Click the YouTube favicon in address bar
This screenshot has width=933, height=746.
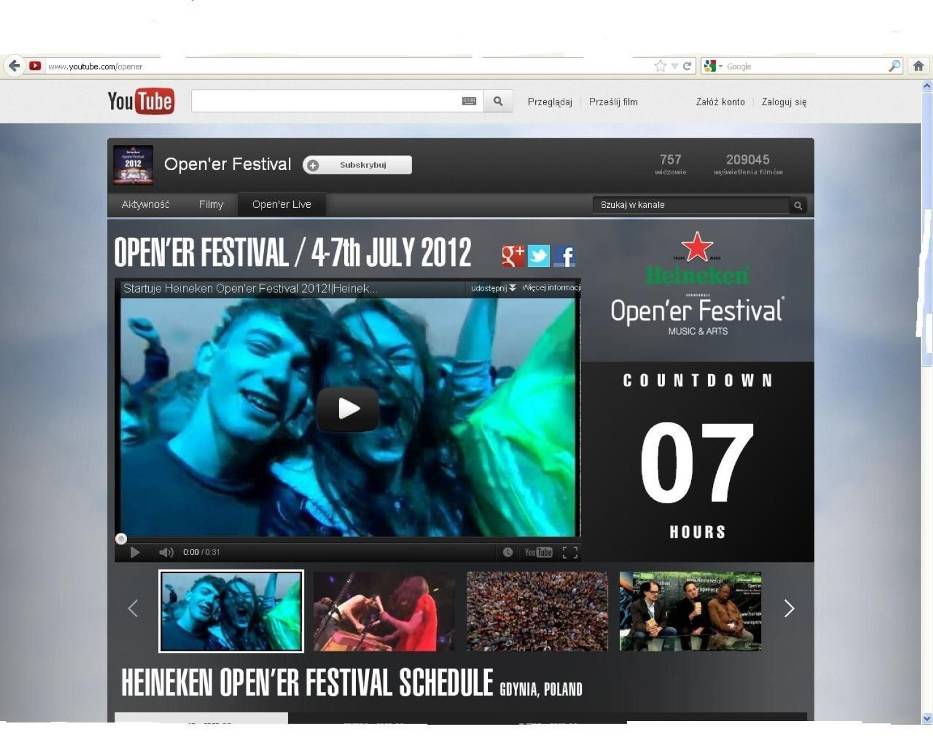(x=35, y=66)
